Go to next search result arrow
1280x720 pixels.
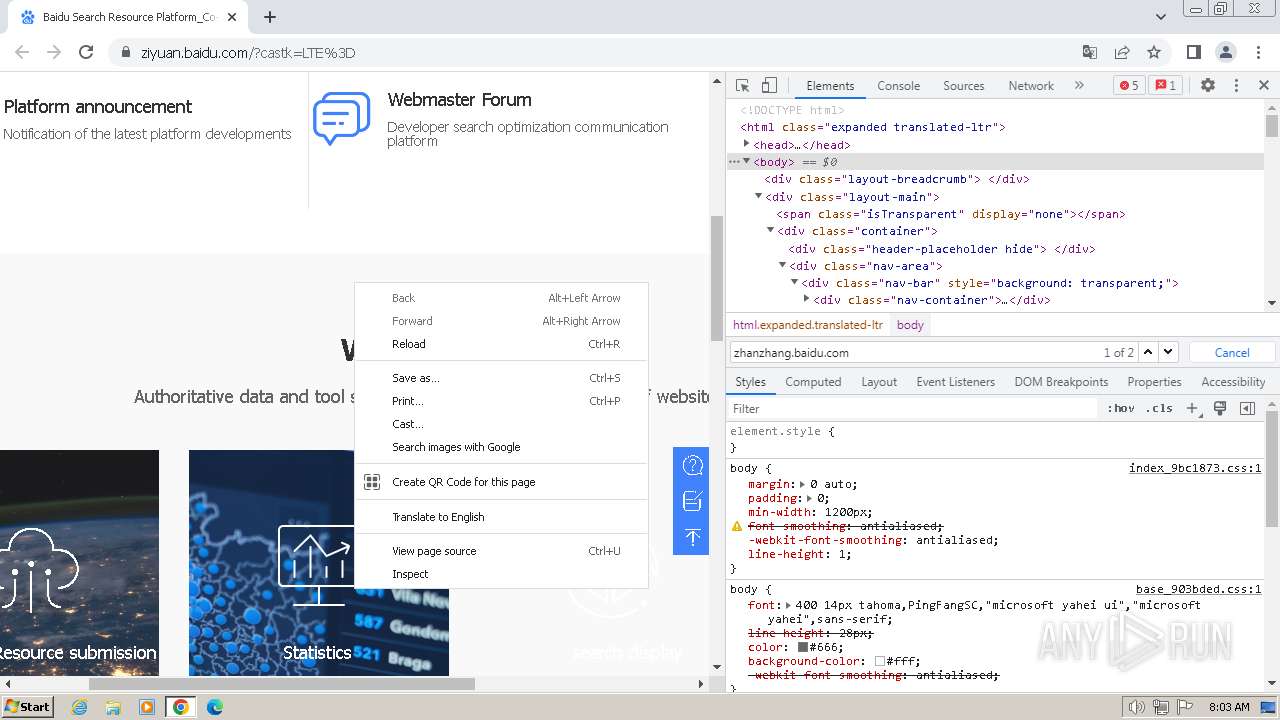click(x=1168, y=352)
